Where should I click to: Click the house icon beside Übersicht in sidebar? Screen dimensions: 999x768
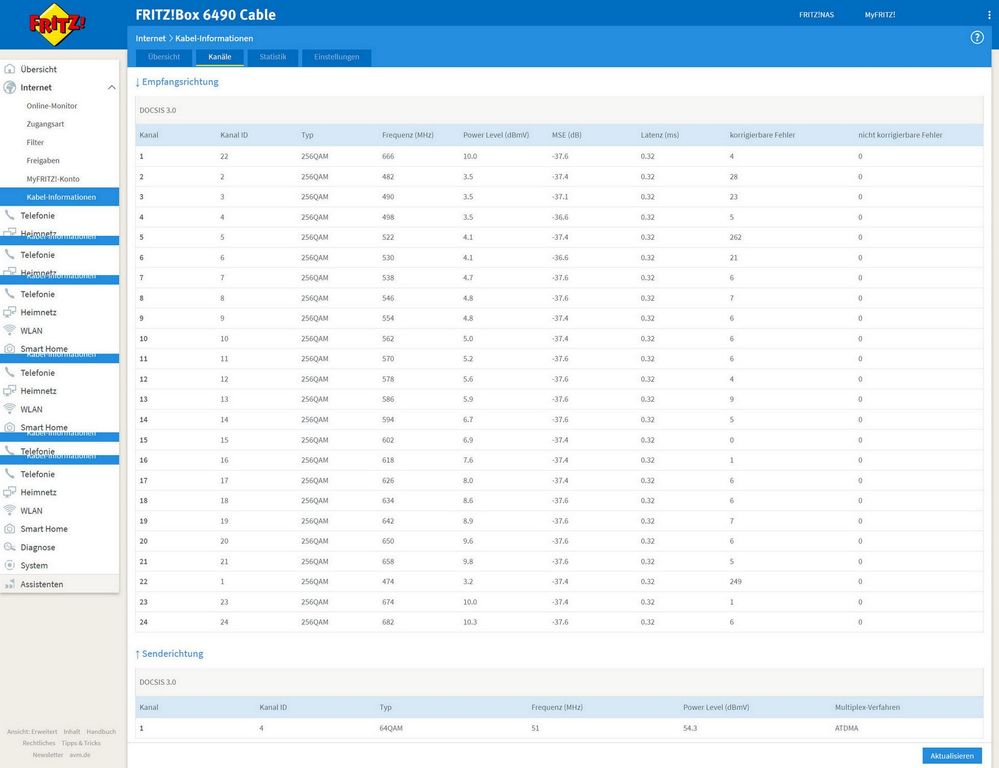(x=10, y=69)
